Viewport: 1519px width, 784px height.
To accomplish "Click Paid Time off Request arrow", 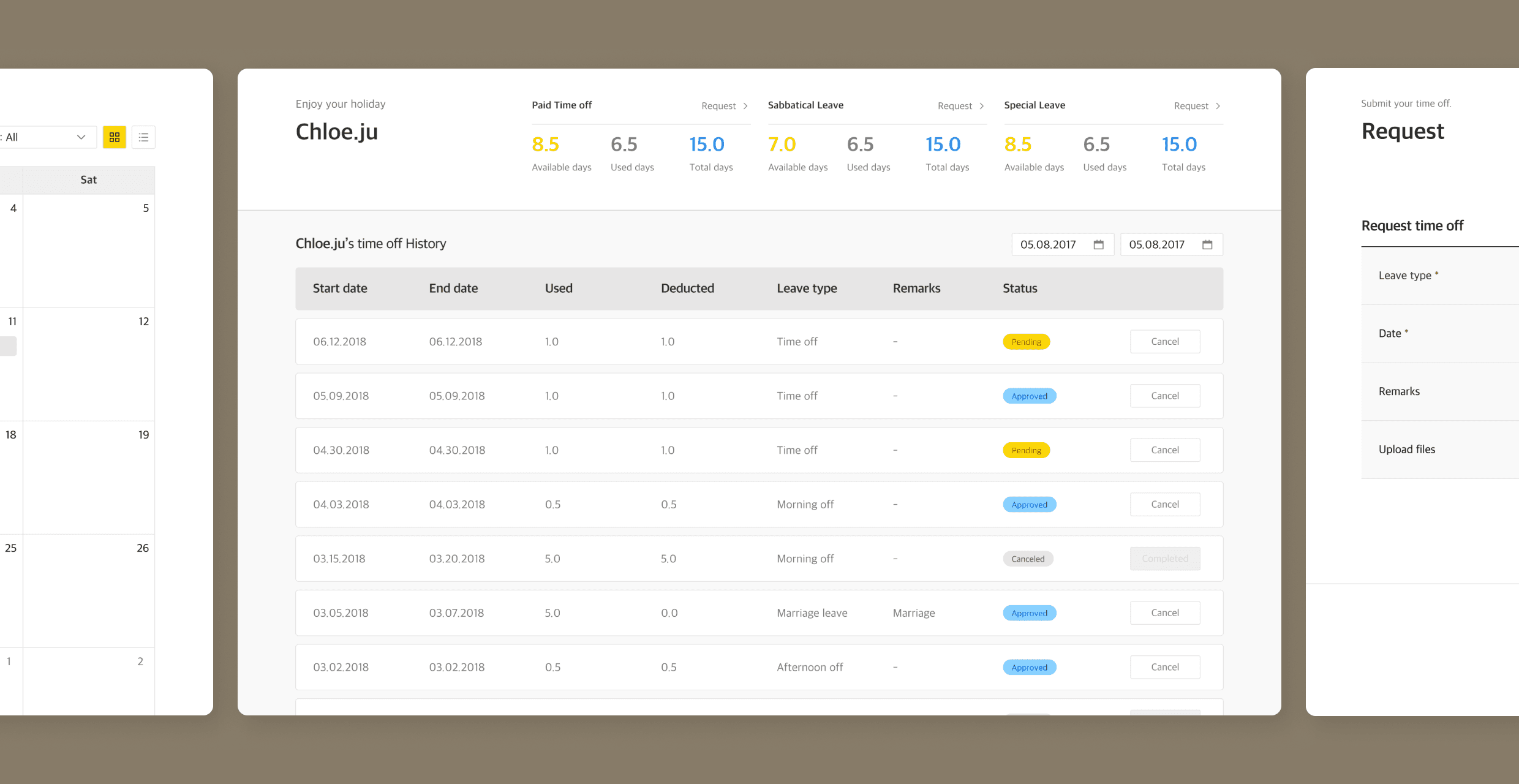I will coord(745,106).
